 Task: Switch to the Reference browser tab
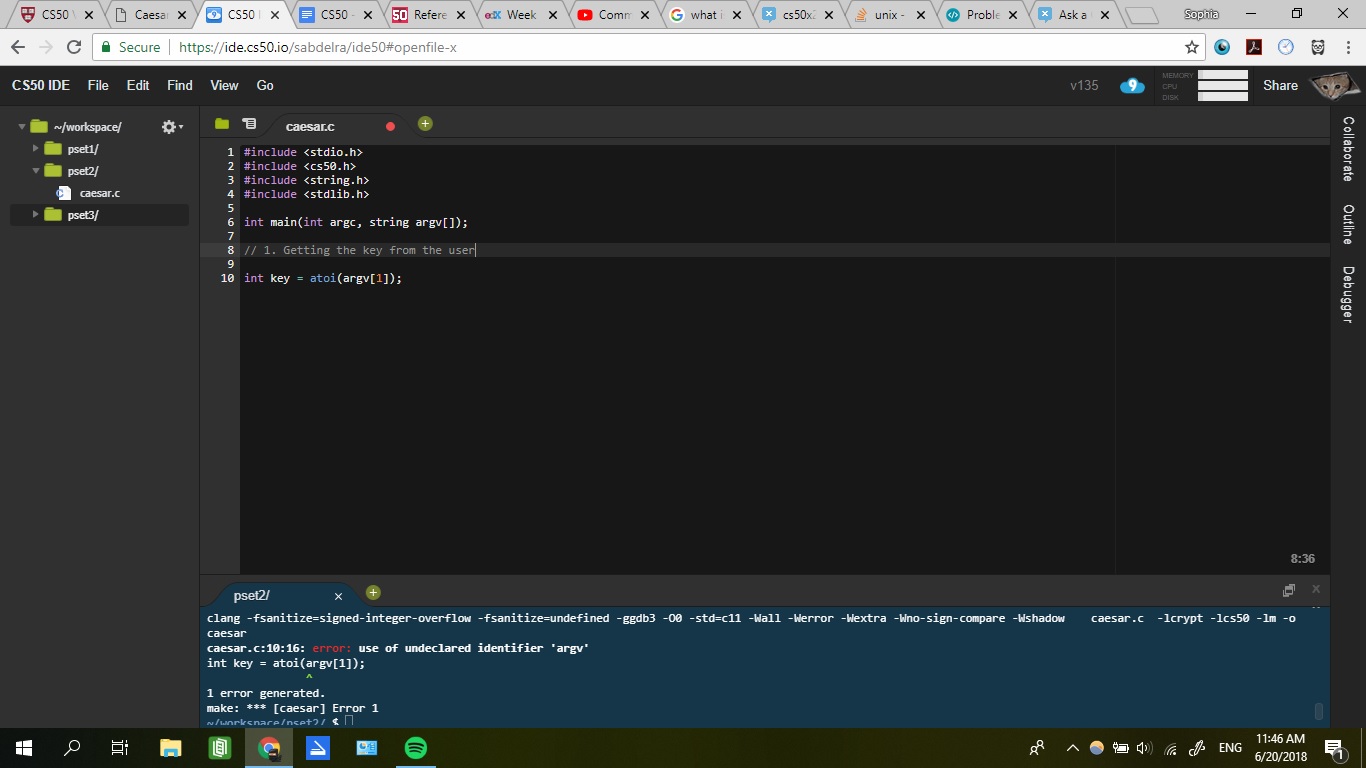428,15
